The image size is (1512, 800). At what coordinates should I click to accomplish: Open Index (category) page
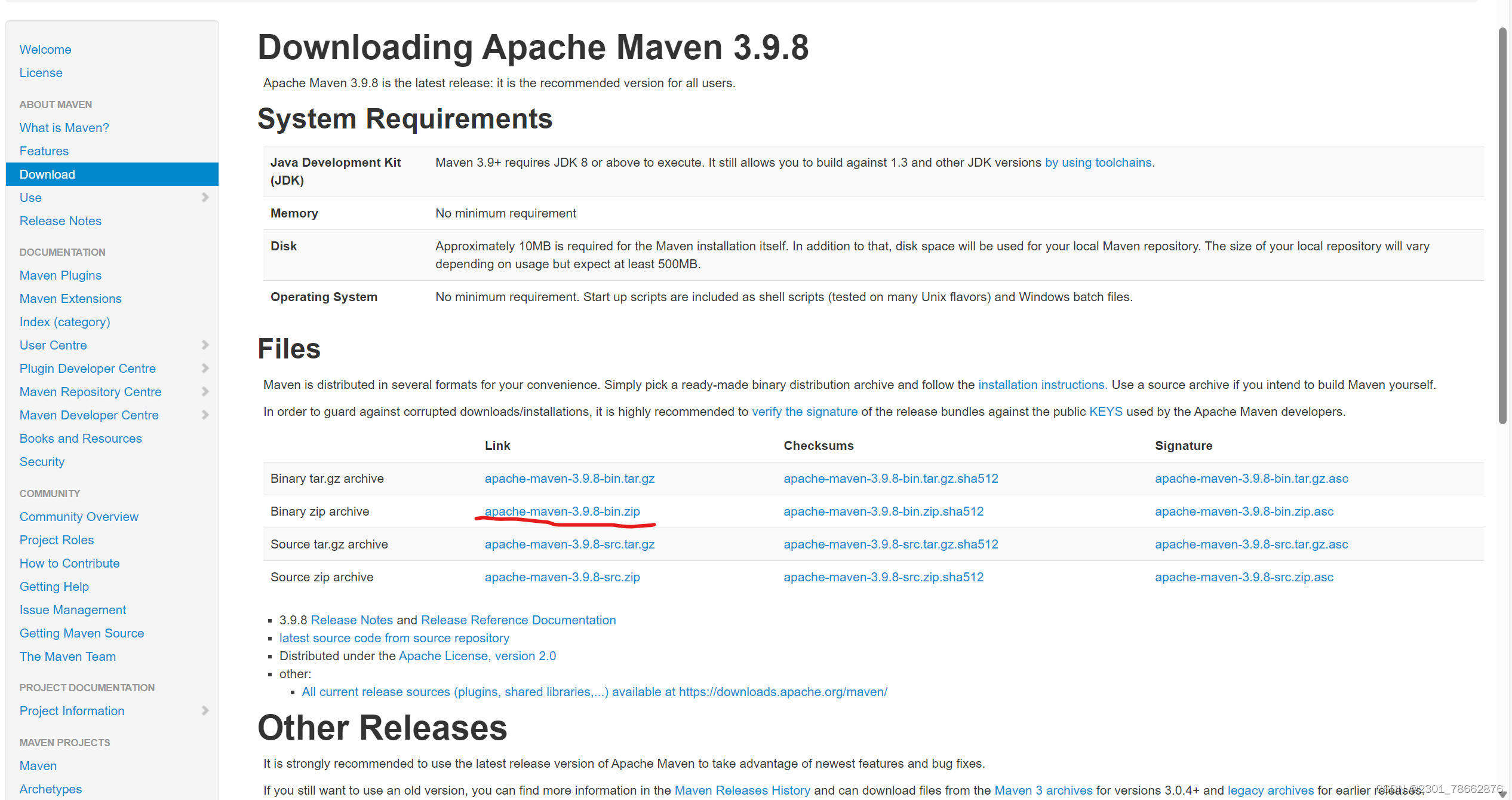65,322
